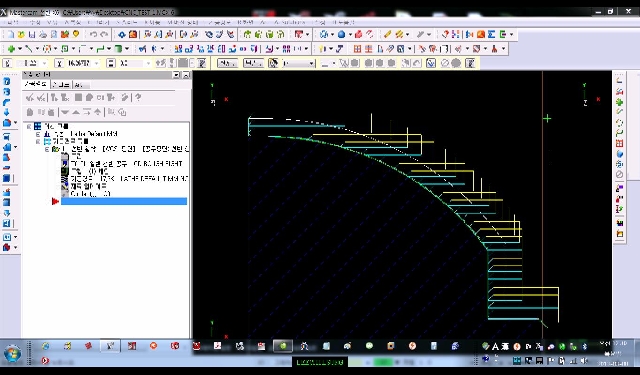
Task: Open dropdown arrow beside blue sphere shading icon
Action: pos(350,35)
